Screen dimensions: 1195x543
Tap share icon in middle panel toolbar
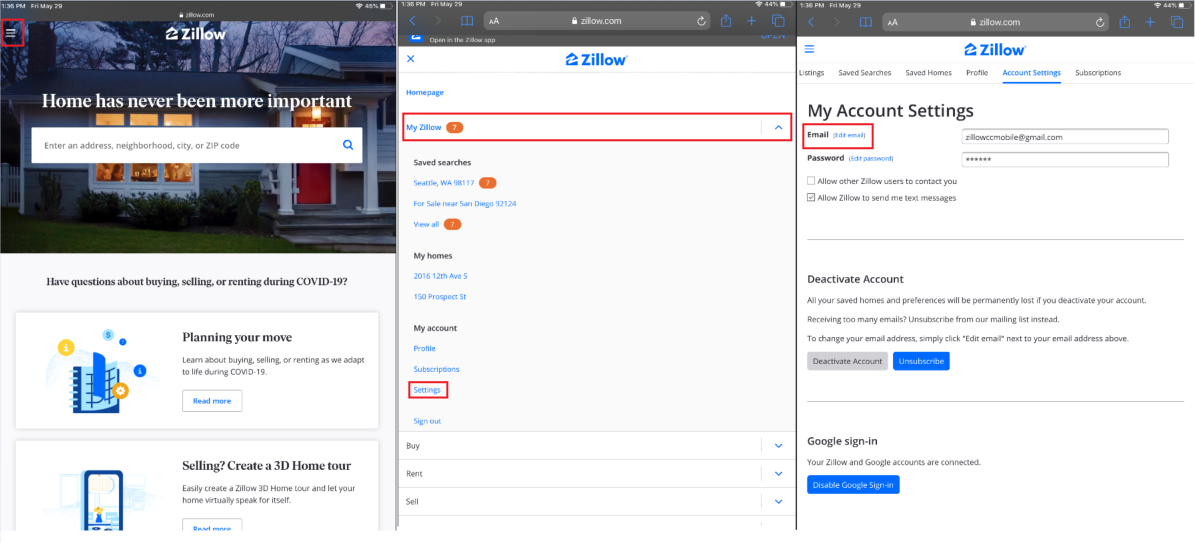726,21
